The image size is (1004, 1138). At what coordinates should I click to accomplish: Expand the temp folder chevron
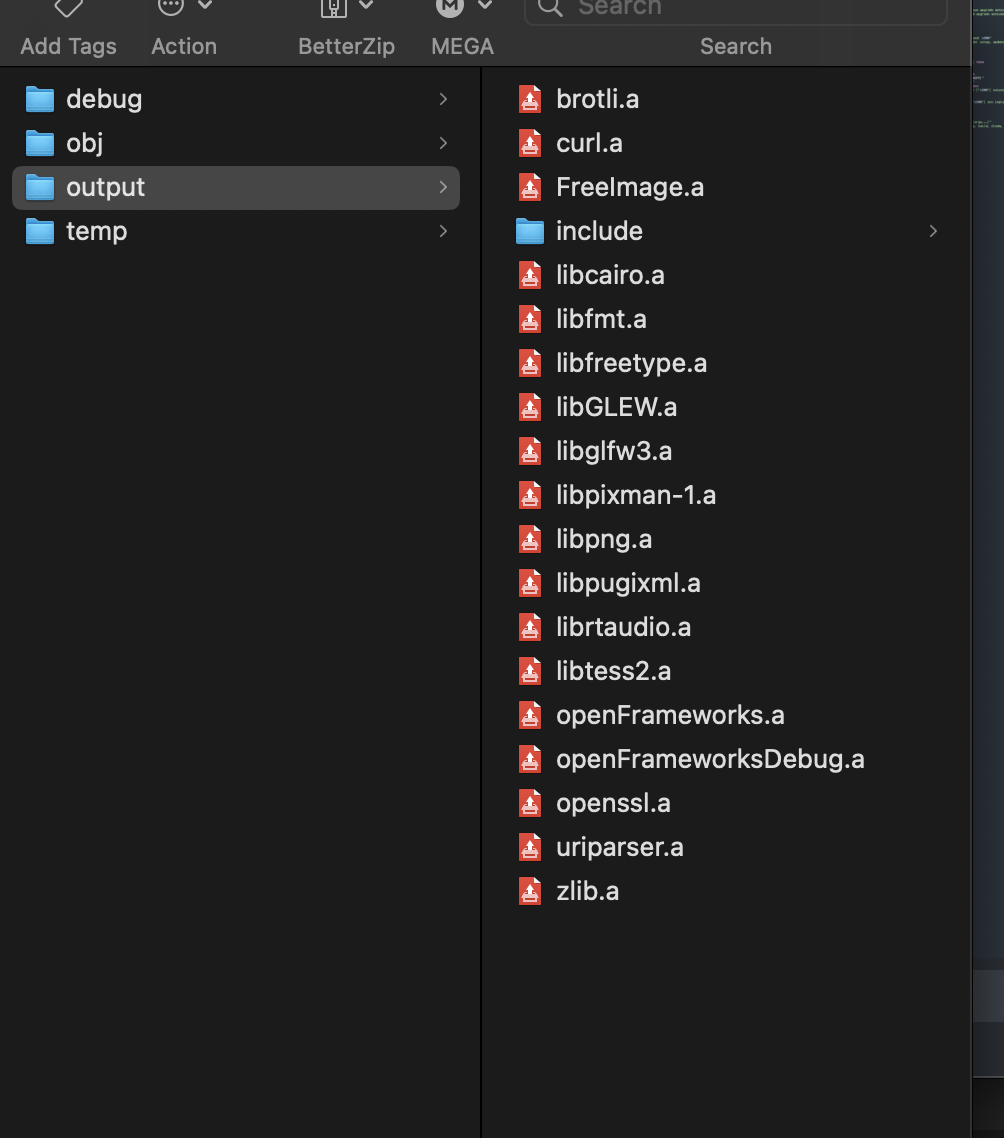point(442,231)
